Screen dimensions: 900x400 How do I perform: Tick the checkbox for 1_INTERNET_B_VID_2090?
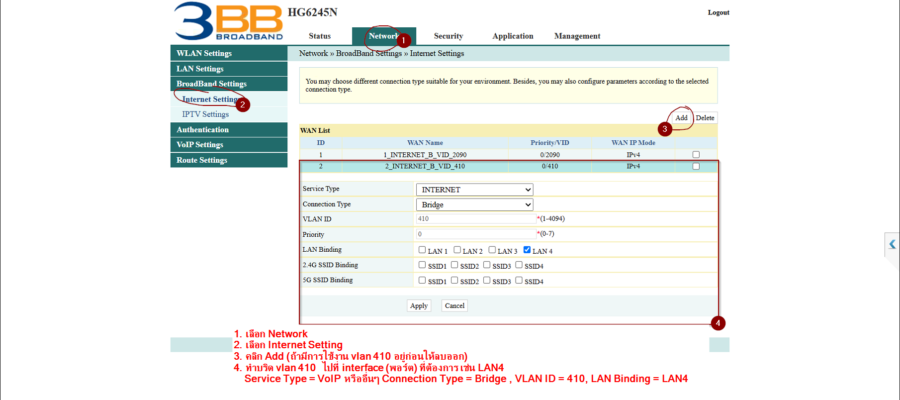coord(696,154)
